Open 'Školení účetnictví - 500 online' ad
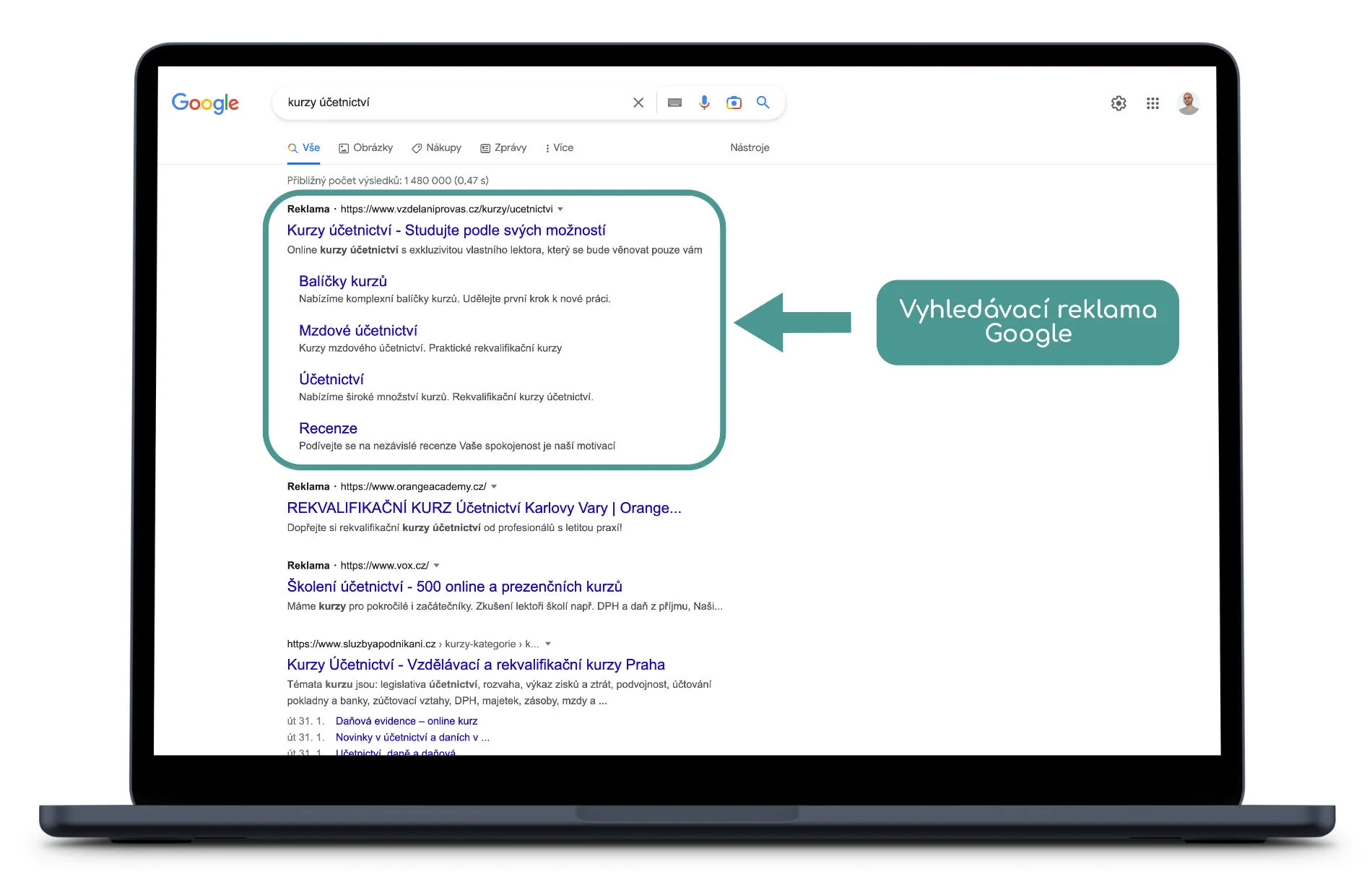Viewport: 1372px width, 877px height. 454,586
